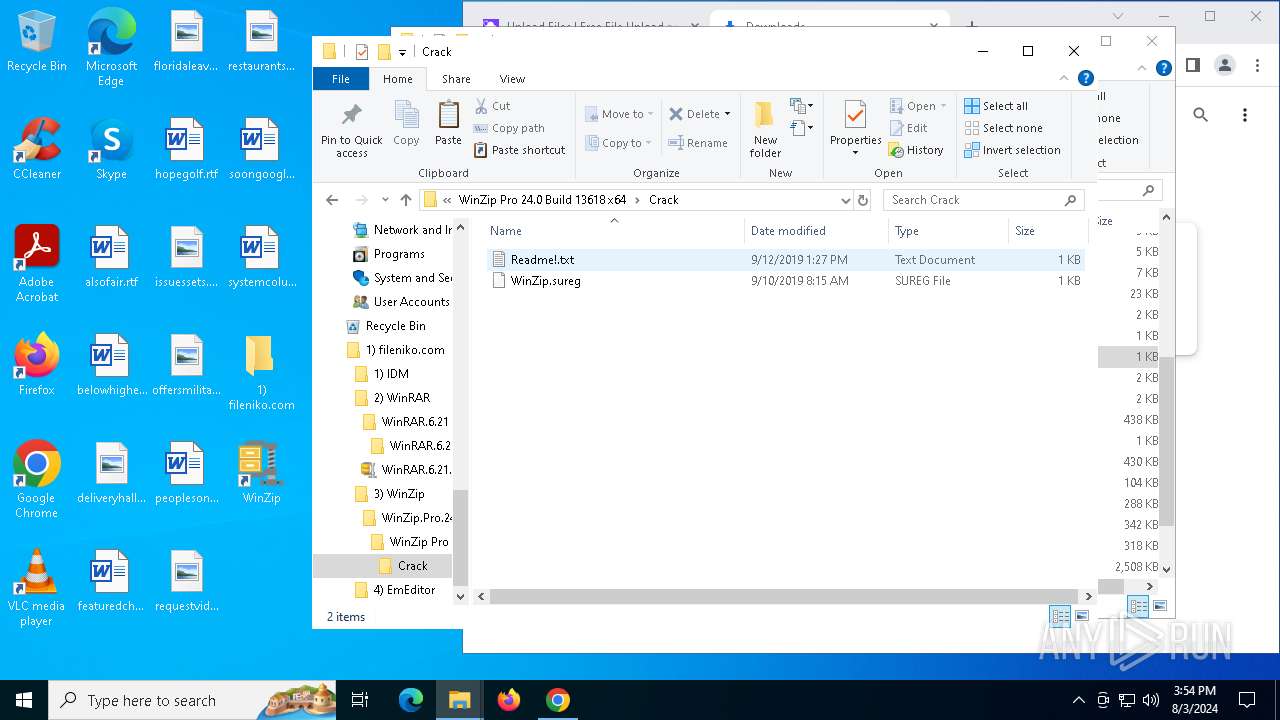The width and height of the screenshot is (1280, 720).
Task: Open Firefox from the taskbar
Action: click(509, 700)
